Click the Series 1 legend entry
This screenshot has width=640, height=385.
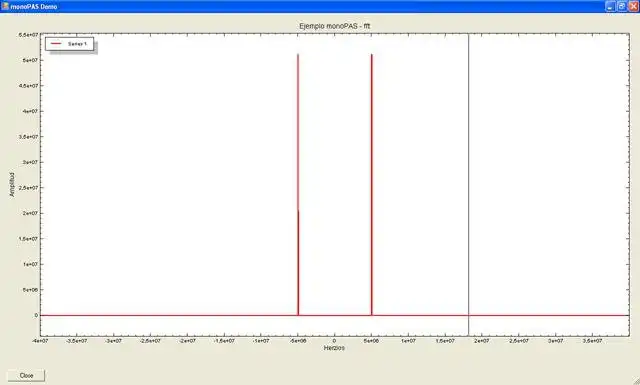69,44
